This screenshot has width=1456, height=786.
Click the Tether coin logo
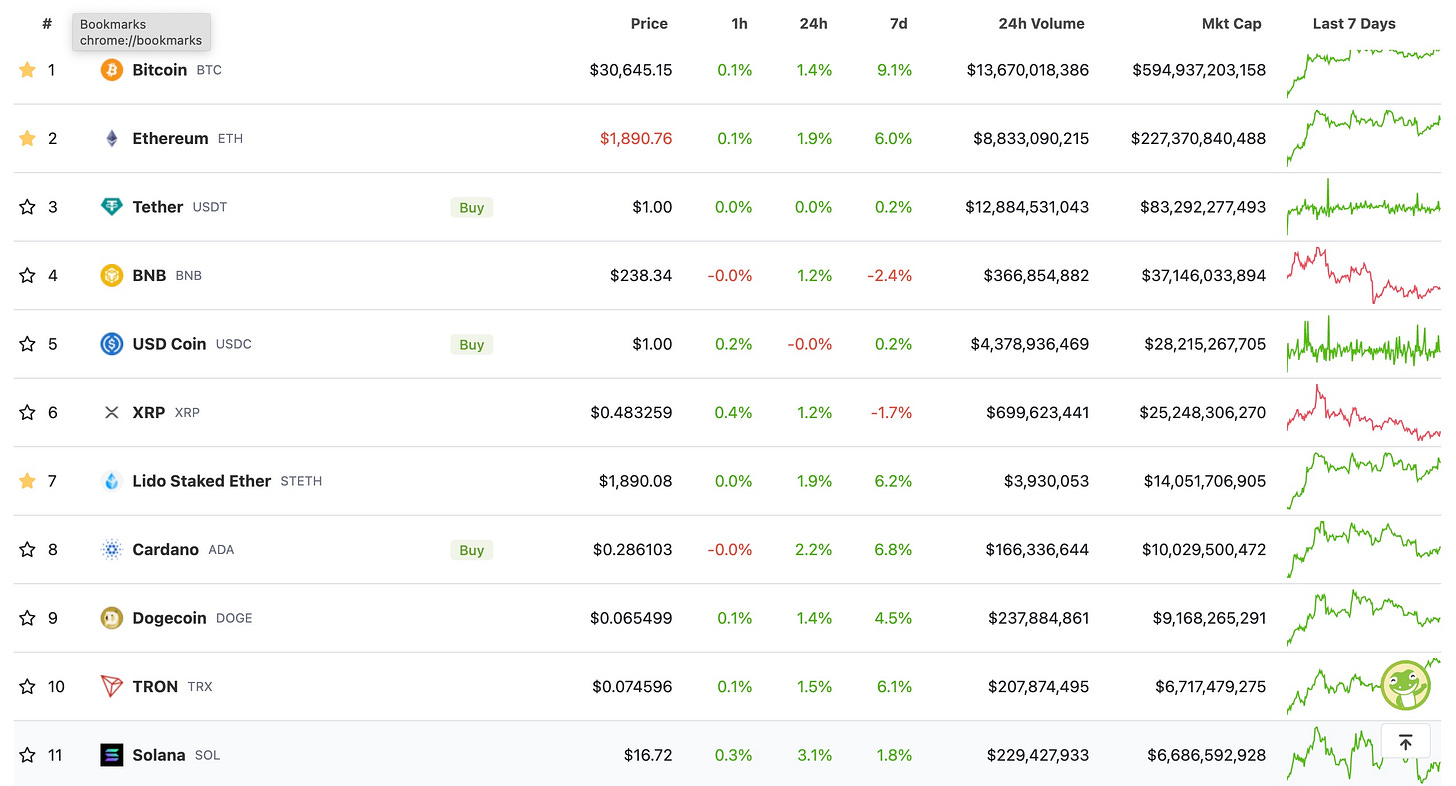tap(112, 207)
